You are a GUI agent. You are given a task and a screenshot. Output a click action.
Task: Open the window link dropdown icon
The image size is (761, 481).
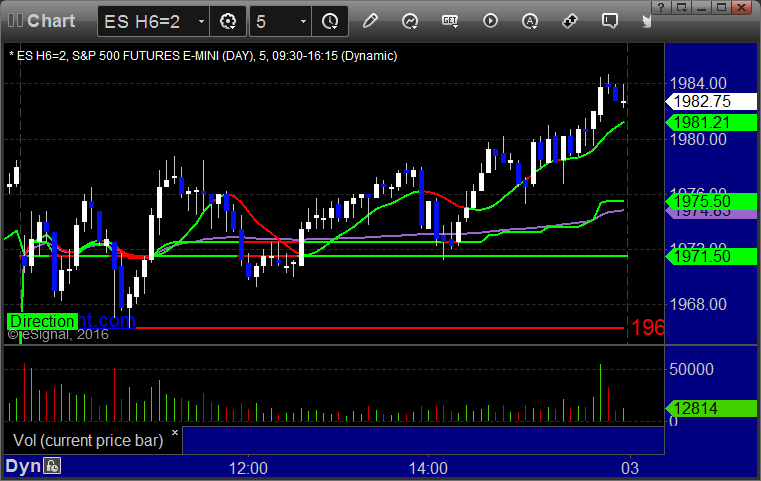[x=681, y=7]
